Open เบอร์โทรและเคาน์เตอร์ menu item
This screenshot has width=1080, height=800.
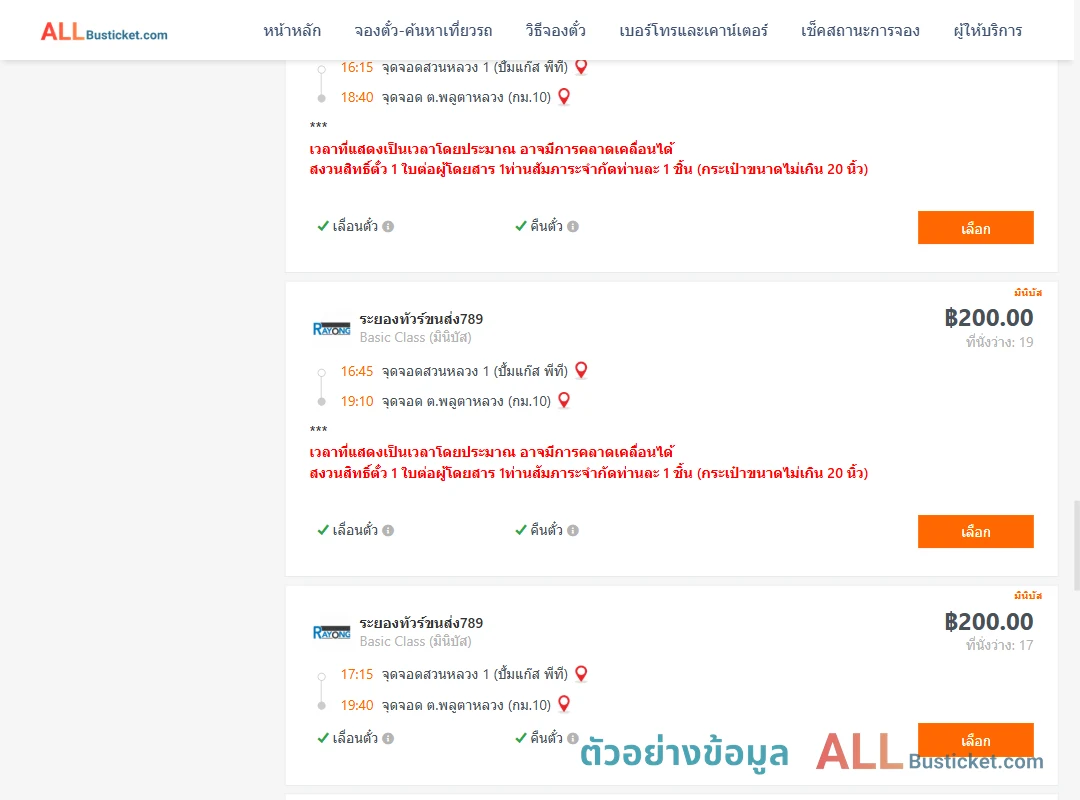[x=693, y=31]
